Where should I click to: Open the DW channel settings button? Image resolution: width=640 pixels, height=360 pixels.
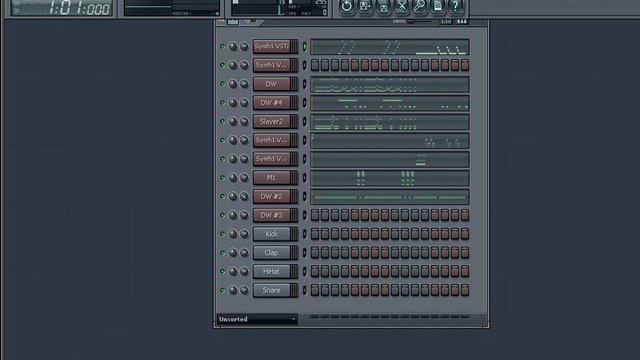pyautogui.click(x=275, y=84)
